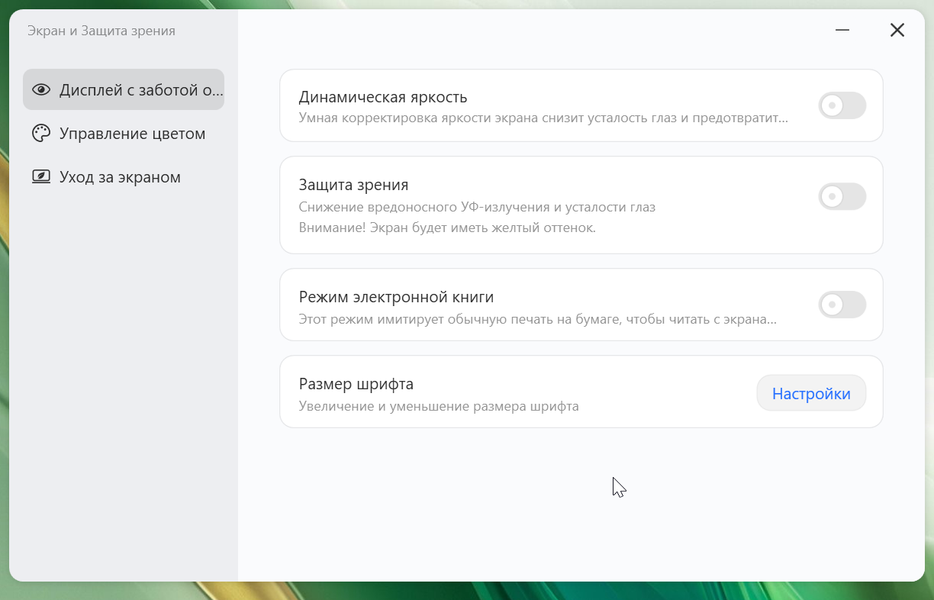The height and width of the screenshot is (600, 934).
Task: Click the Внимание! Экран будет иметь желтый оттенок note
Action: tap(447, 228)
